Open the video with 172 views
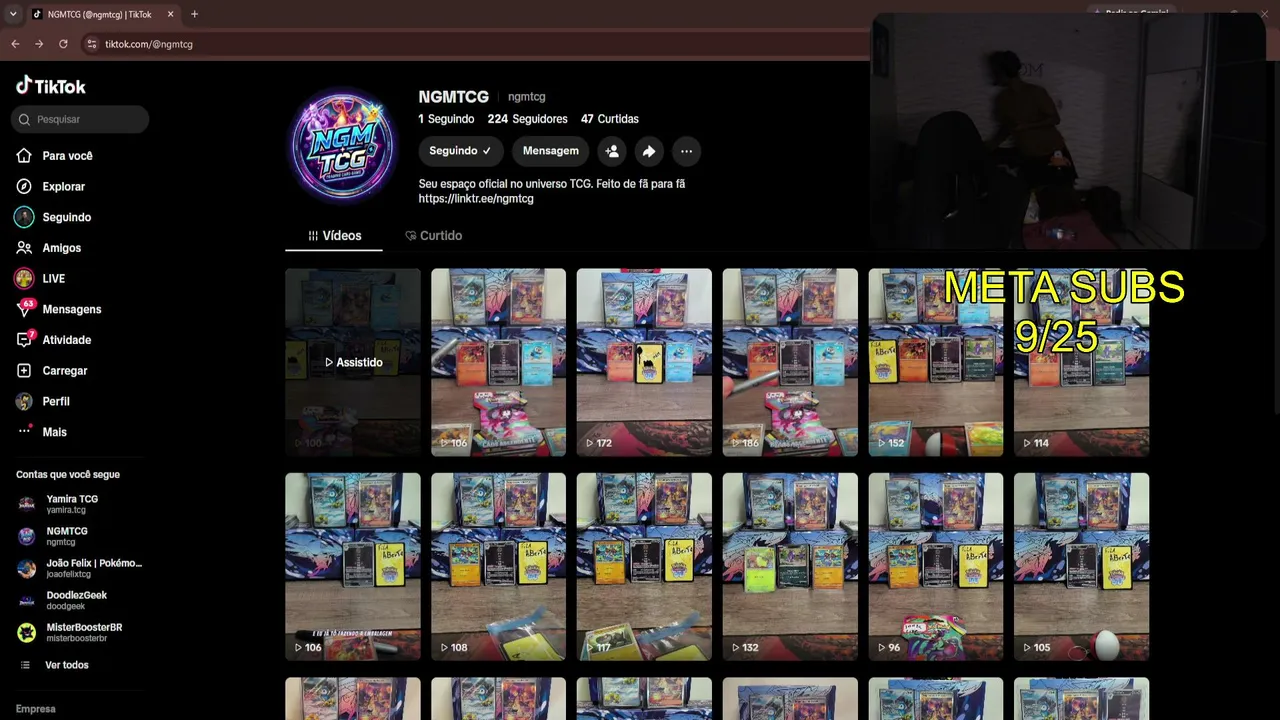 point(644,362)
